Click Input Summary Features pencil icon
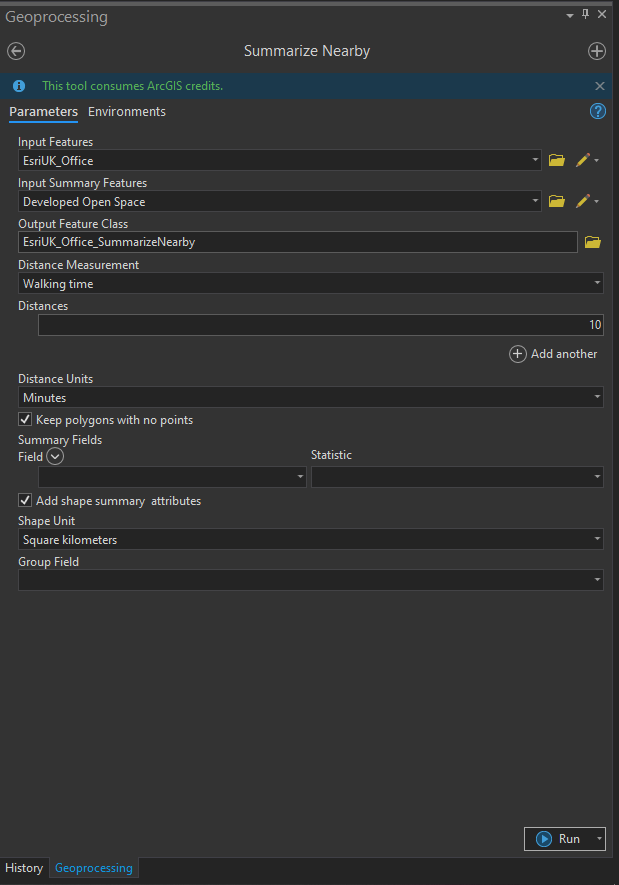 pos(582,201)
